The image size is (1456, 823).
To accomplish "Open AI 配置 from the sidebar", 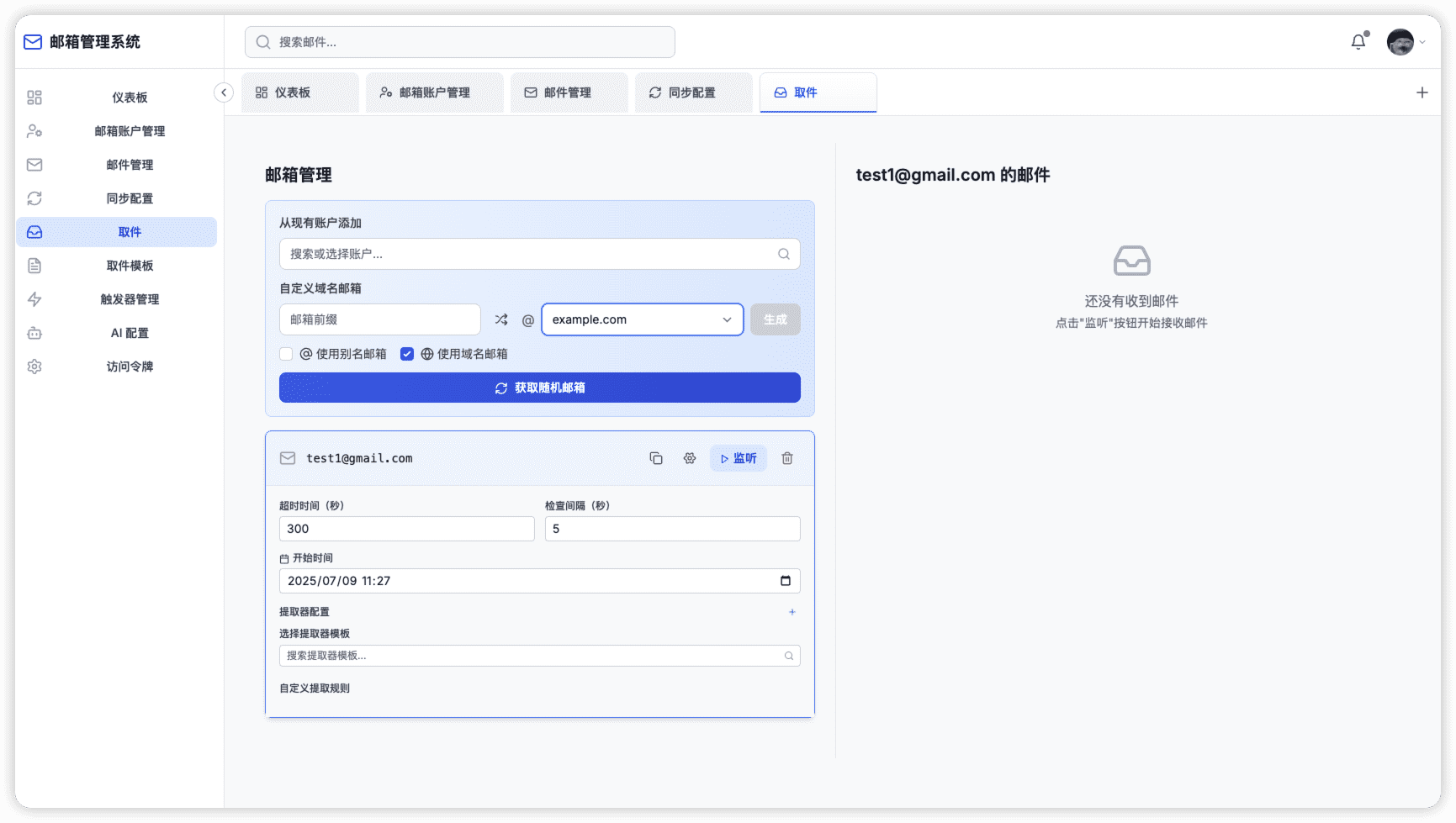I will 116,333.
